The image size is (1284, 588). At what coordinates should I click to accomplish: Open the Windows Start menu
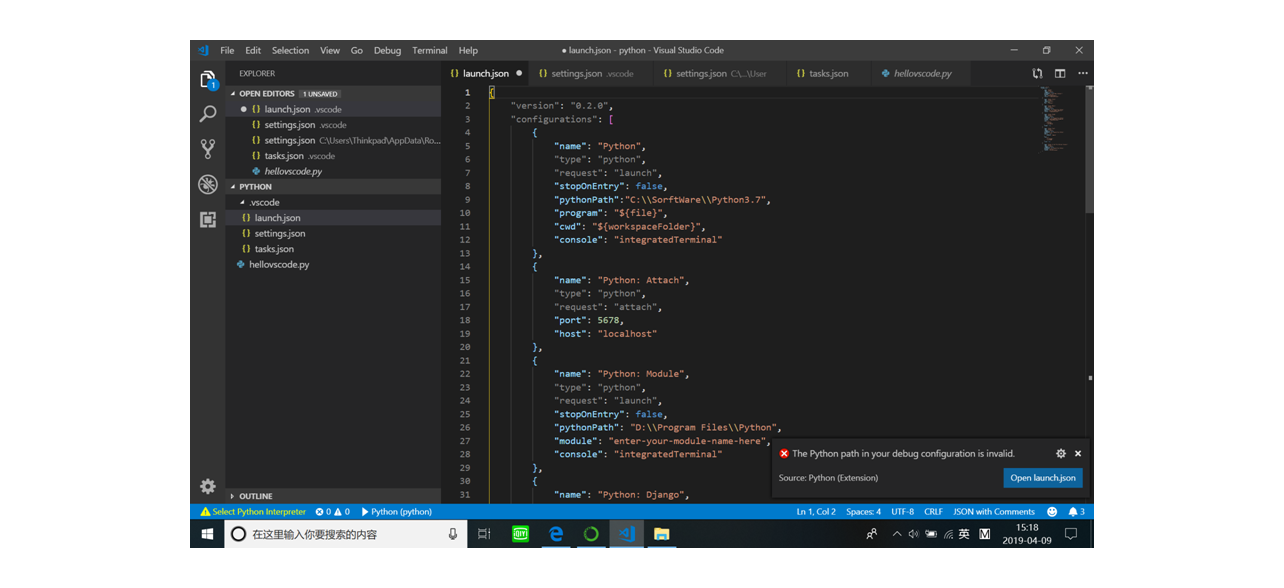(x=208, y=534)
